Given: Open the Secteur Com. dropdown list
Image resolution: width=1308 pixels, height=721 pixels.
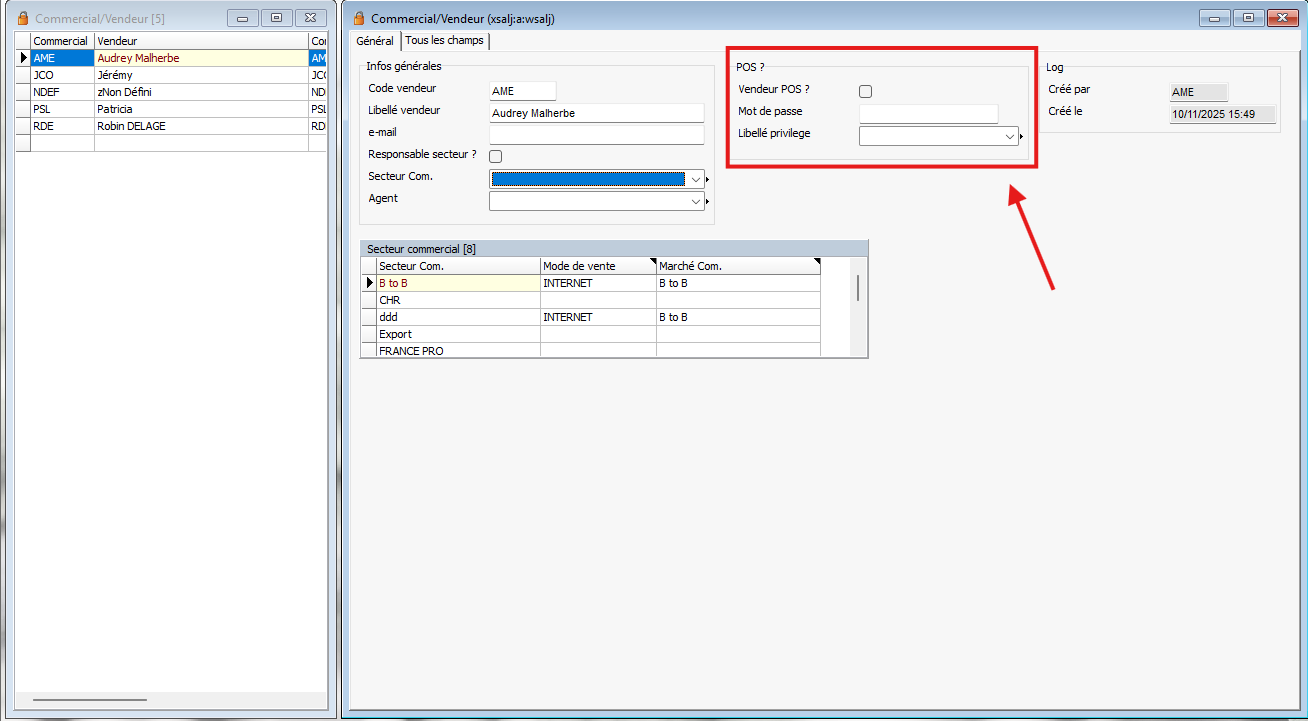Looking at the screenshot, I should click(x=696, y=180).
